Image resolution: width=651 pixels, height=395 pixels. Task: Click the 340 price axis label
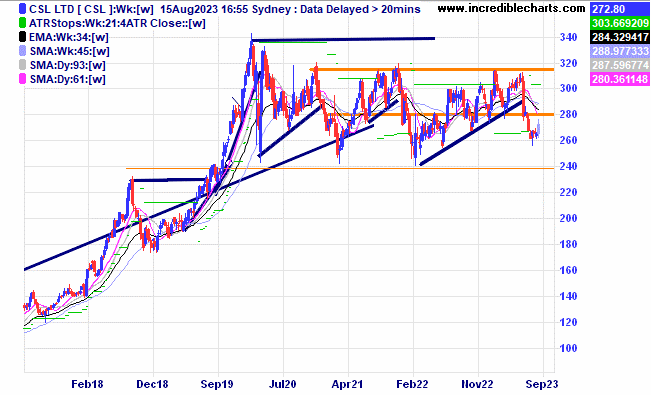[568, 37]
